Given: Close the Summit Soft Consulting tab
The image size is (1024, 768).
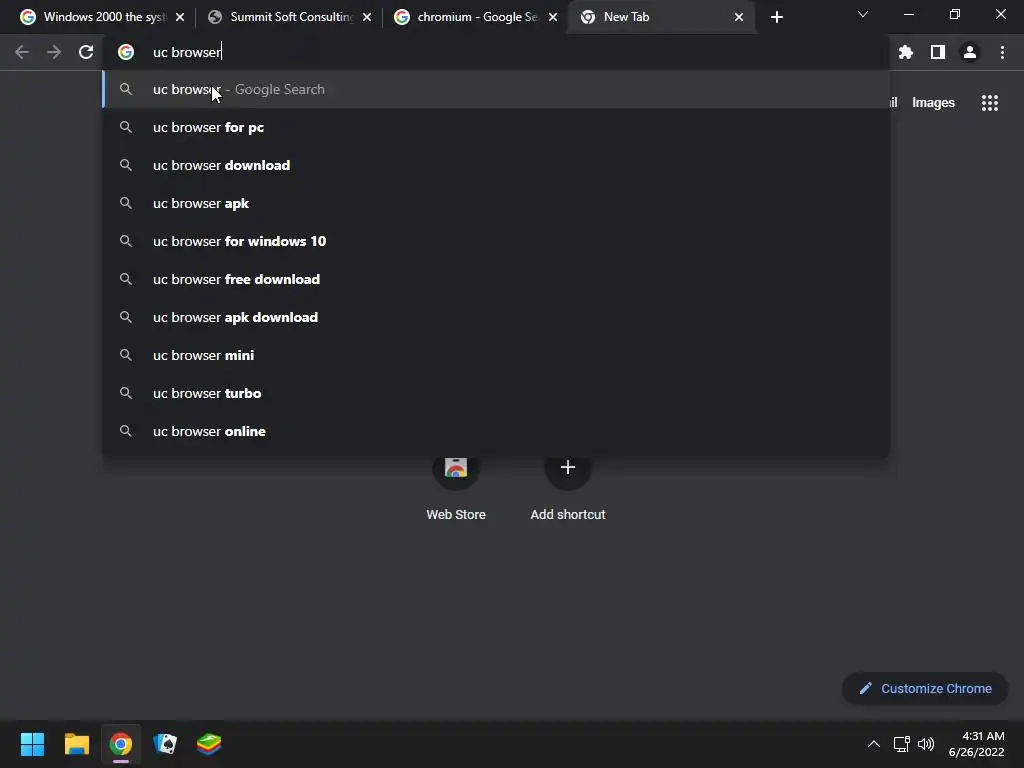Looking at the screenshot, I should 366,18.
